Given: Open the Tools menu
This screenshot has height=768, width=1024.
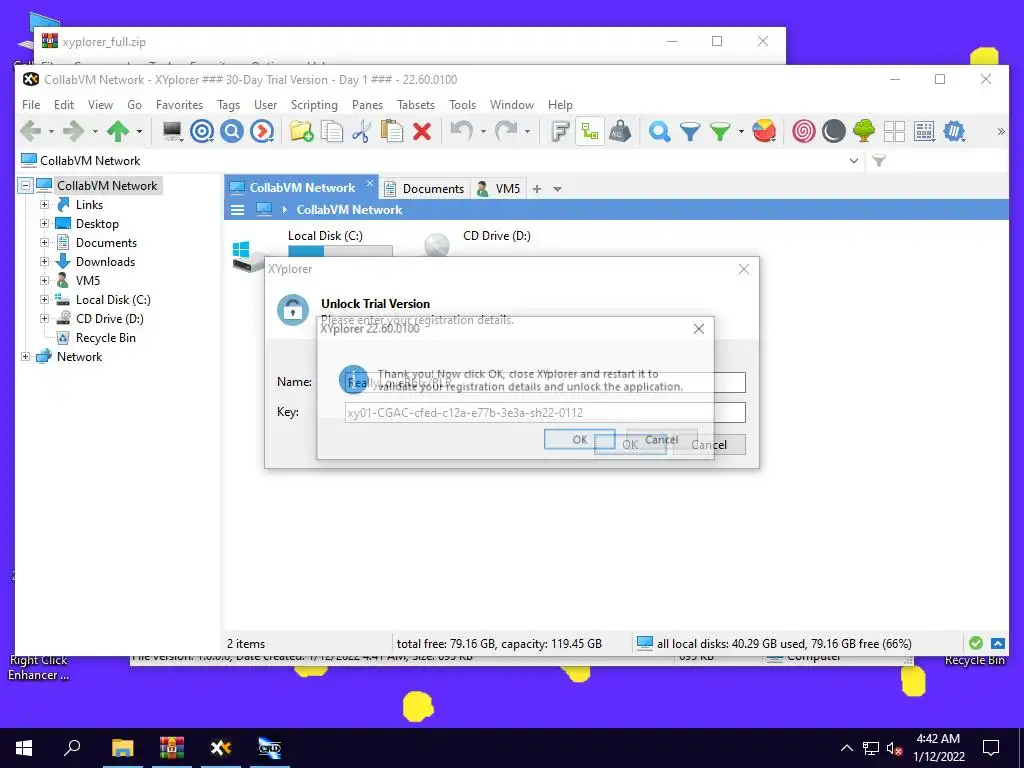Looking at the screenshot, I should pyautogui.click(x=462, y=104).
